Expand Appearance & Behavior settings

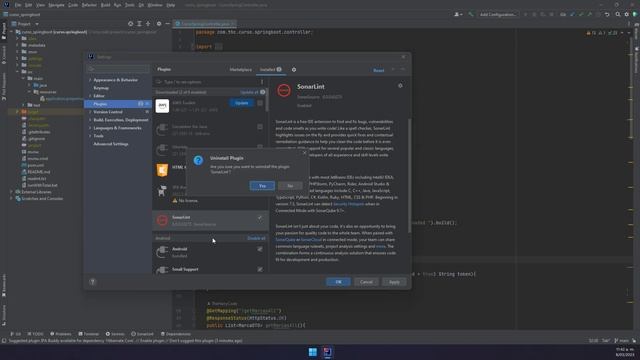[90, 80]
